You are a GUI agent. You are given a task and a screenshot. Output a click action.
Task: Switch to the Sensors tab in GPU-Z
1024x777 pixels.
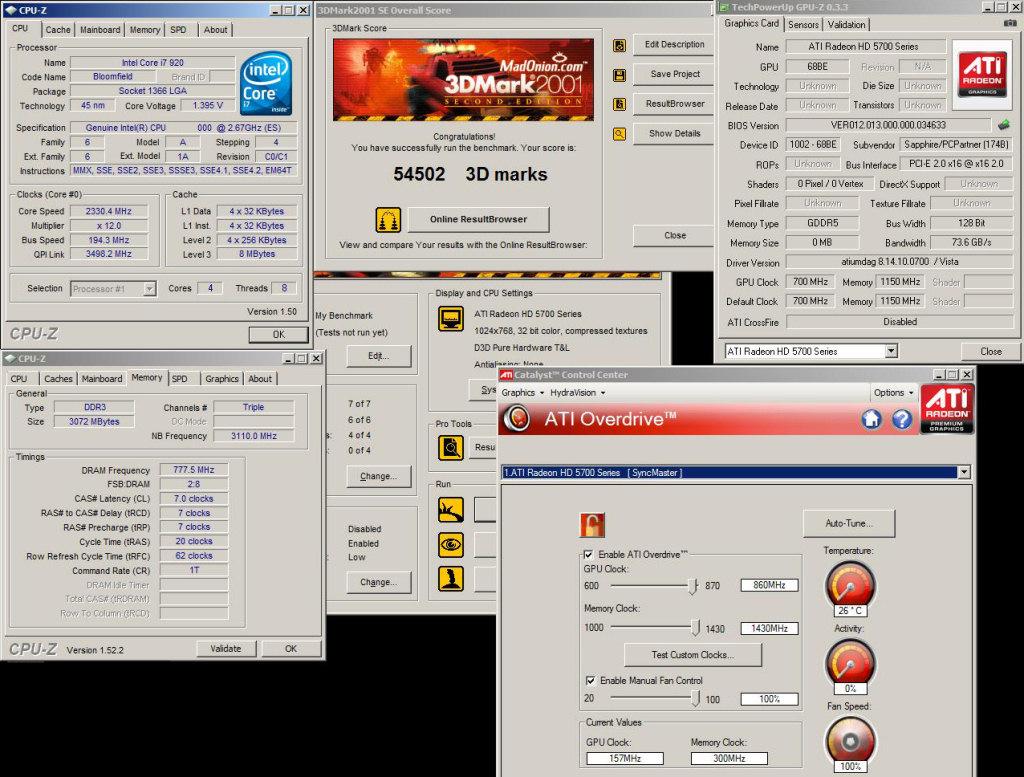tap(803, 25)
